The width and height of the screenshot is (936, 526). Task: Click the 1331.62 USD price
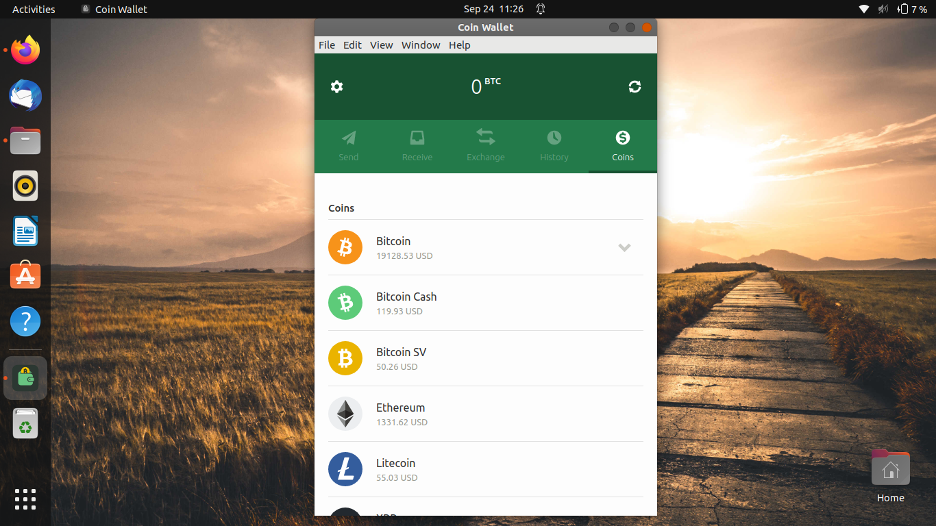(402, 422)
